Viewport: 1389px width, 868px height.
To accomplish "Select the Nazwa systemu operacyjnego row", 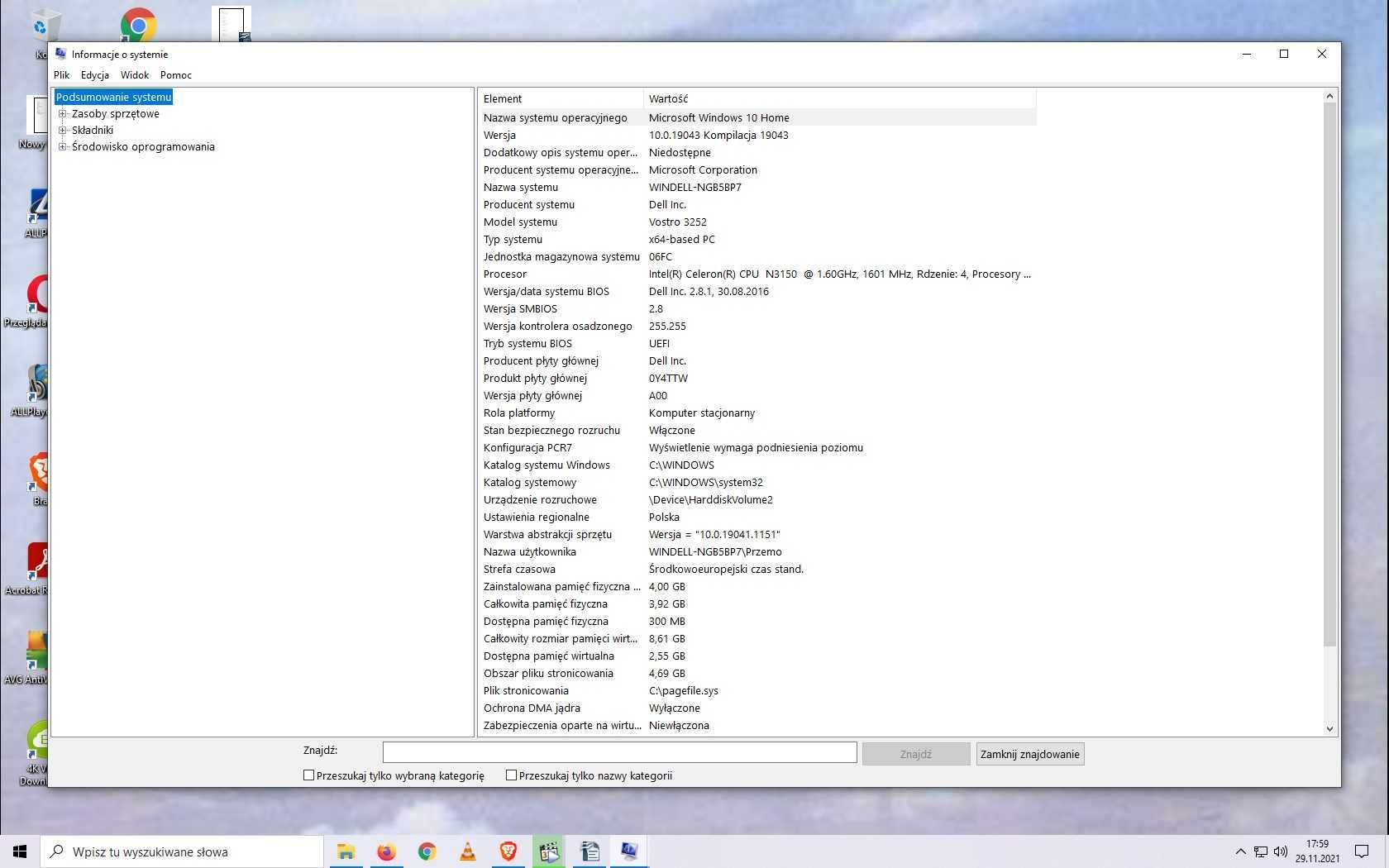I will point(757,118).
